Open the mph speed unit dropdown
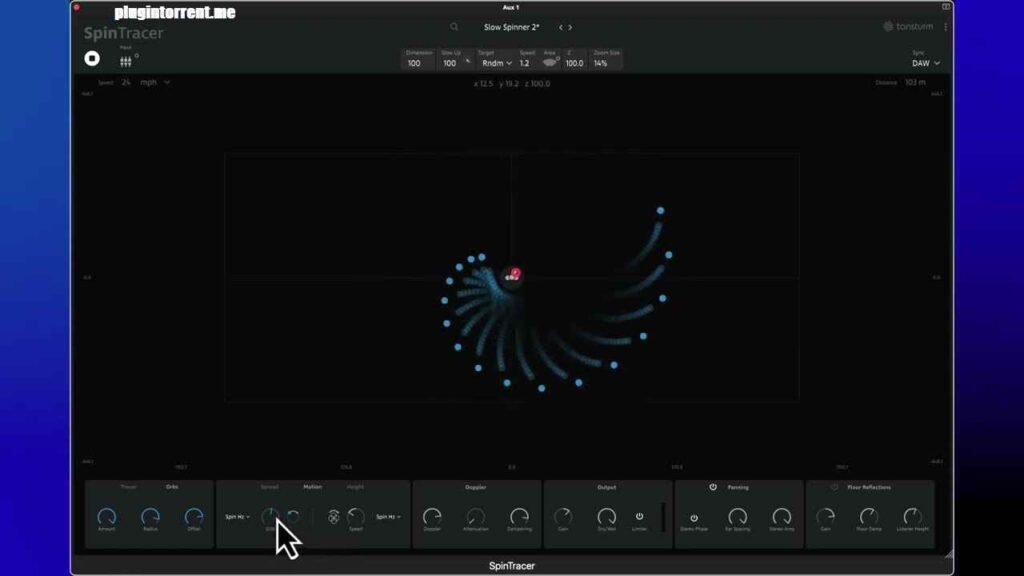1024x576 pixels. pos(155,82)
